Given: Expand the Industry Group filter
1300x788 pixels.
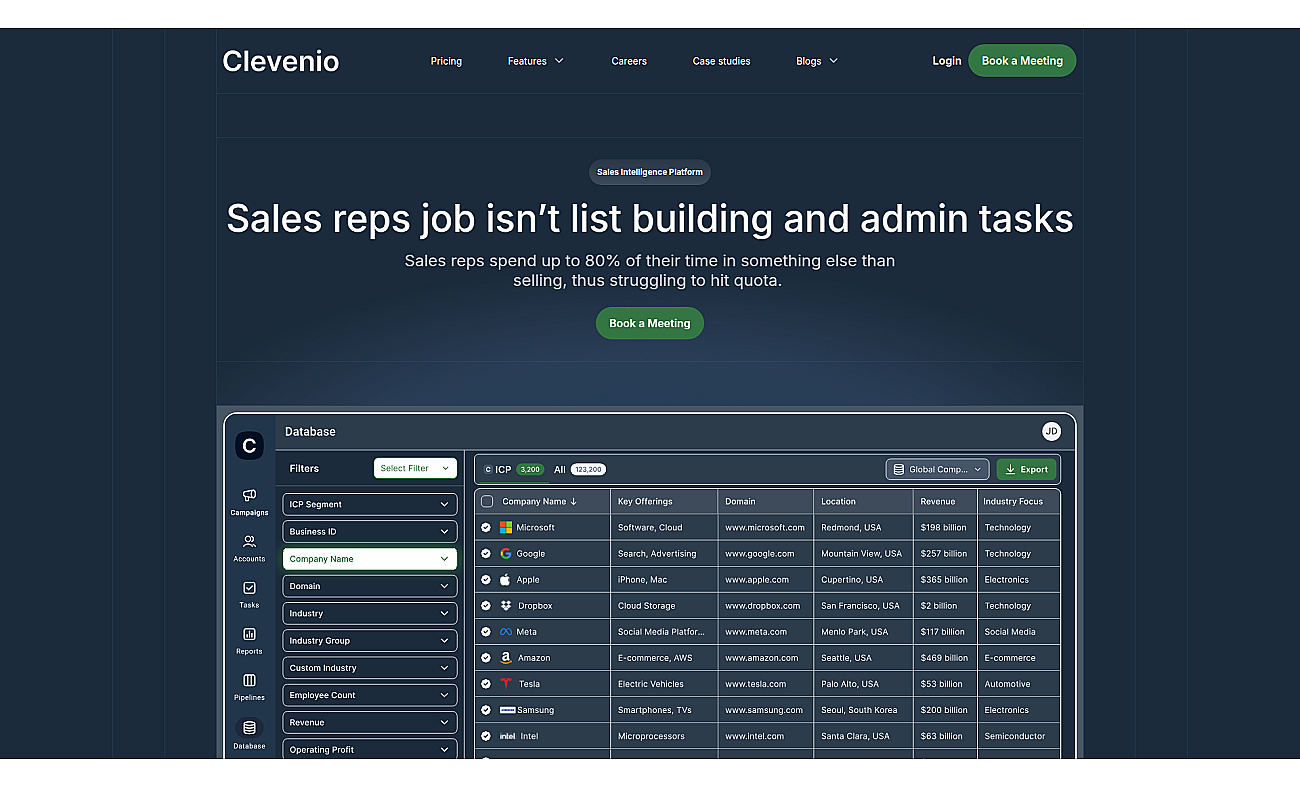Looking at the screenshot, I should [370, 640].
